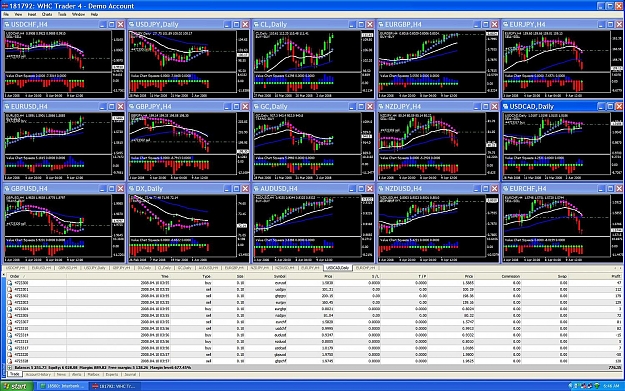Open the Journal terminal tab
The height and width of the screenshot is (391, 625).
pos(130,375)
